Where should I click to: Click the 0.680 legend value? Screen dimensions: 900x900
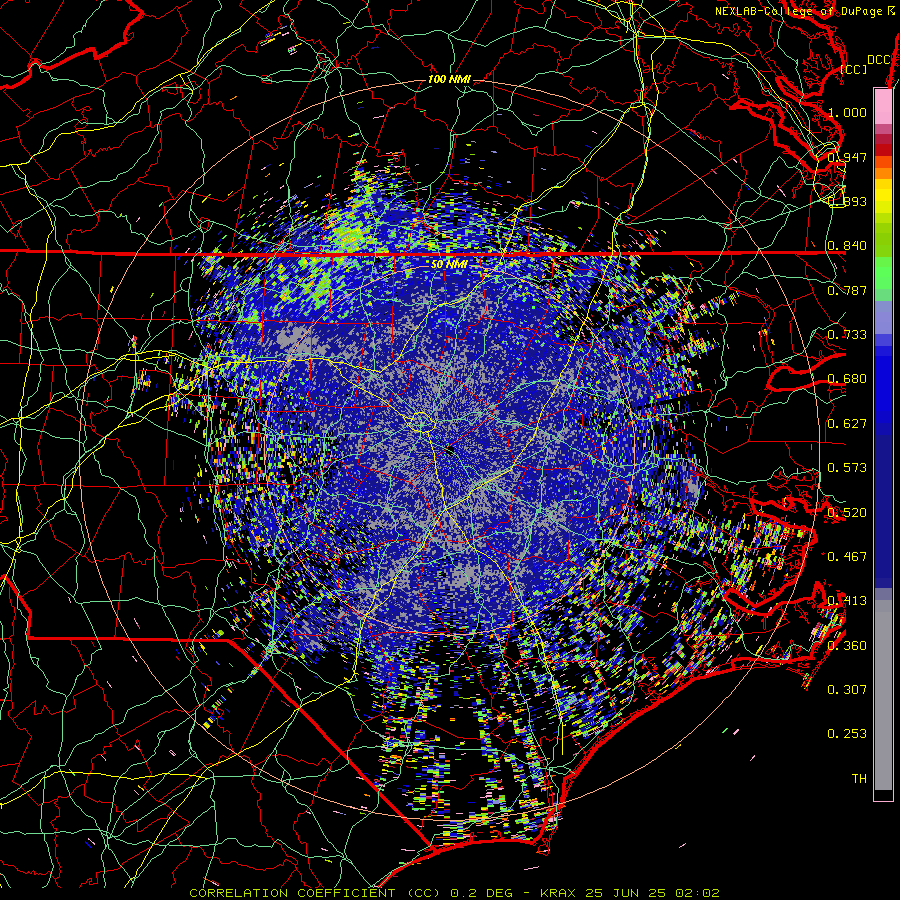click(x=847, y=379)
